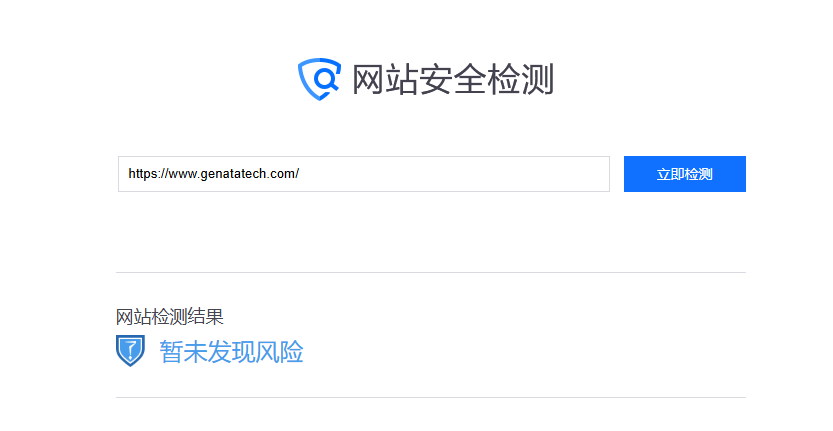Image resolution: width=833 pixels, height=431 pixels.
Task: Click the 风险 word in result message
Action: pos(279,352)
